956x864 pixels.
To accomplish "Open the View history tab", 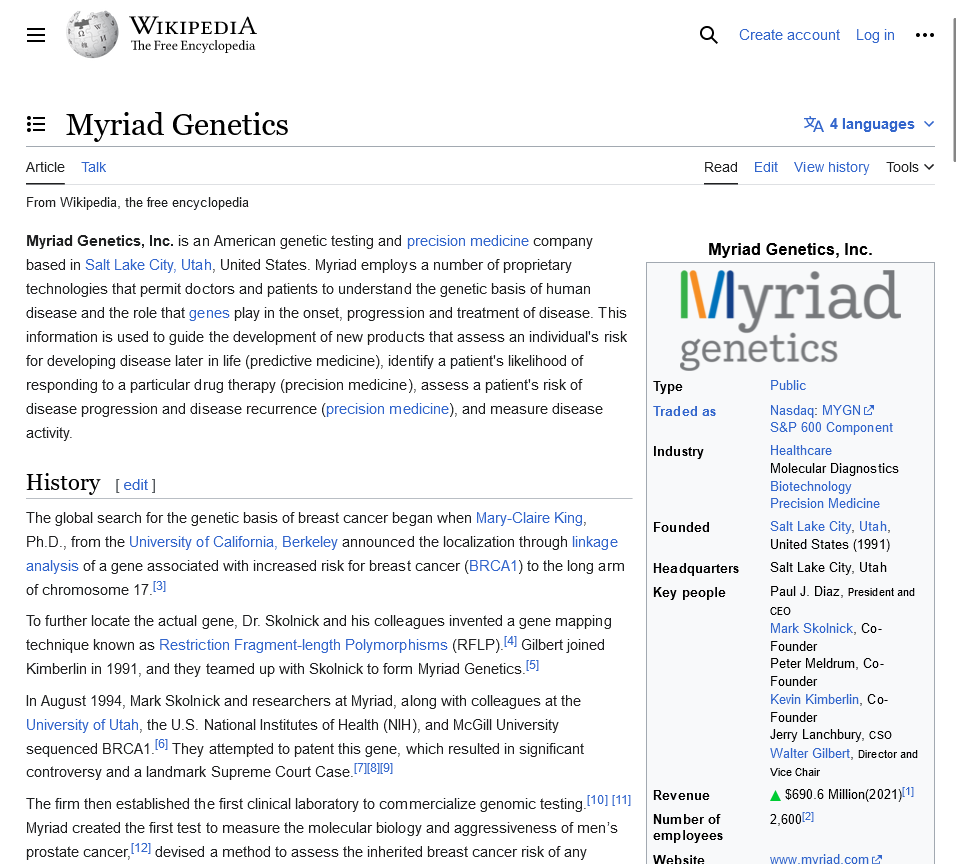I will point(832,167).
